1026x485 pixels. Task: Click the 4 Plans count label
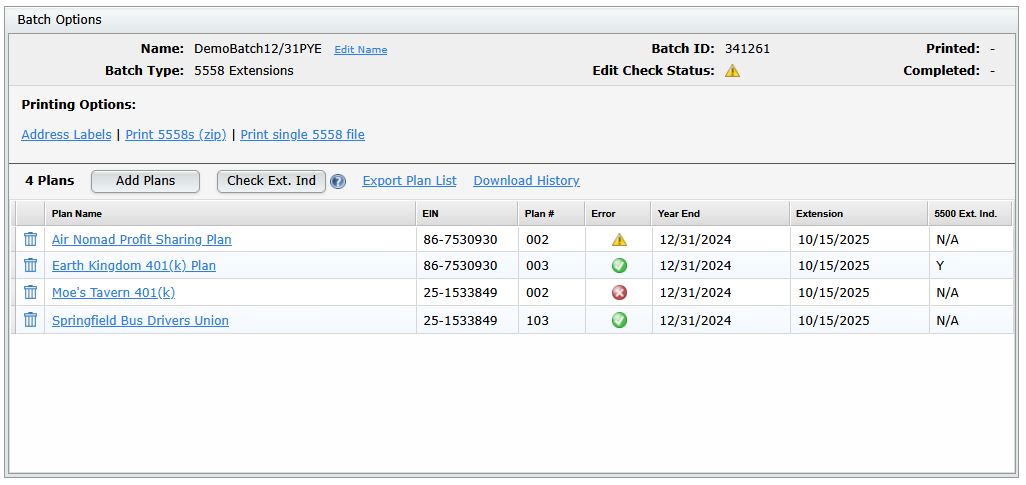[50, 181]
